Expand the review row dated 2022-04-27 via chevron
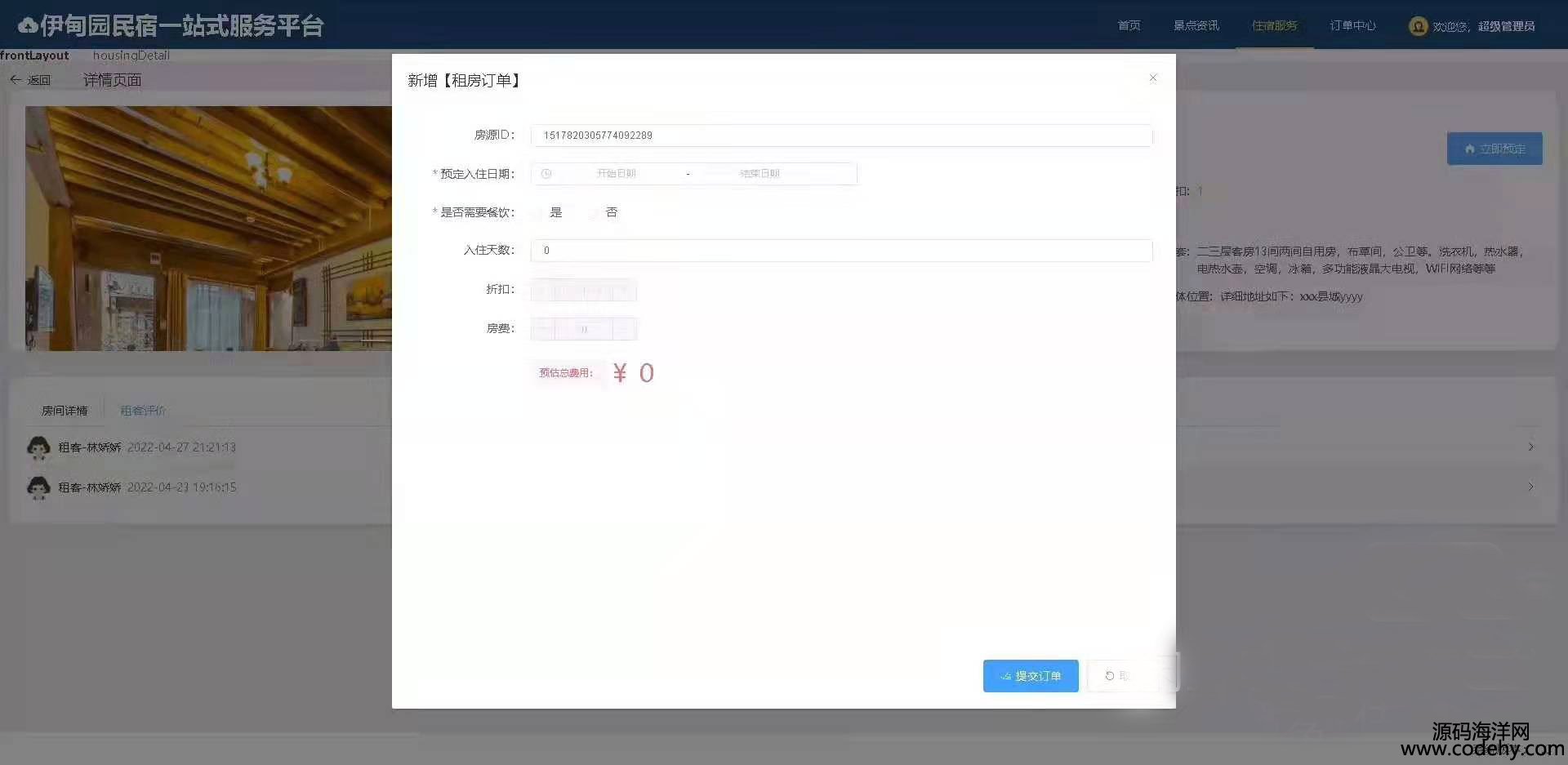The image size is (1568, 765). click(1530, 447)
